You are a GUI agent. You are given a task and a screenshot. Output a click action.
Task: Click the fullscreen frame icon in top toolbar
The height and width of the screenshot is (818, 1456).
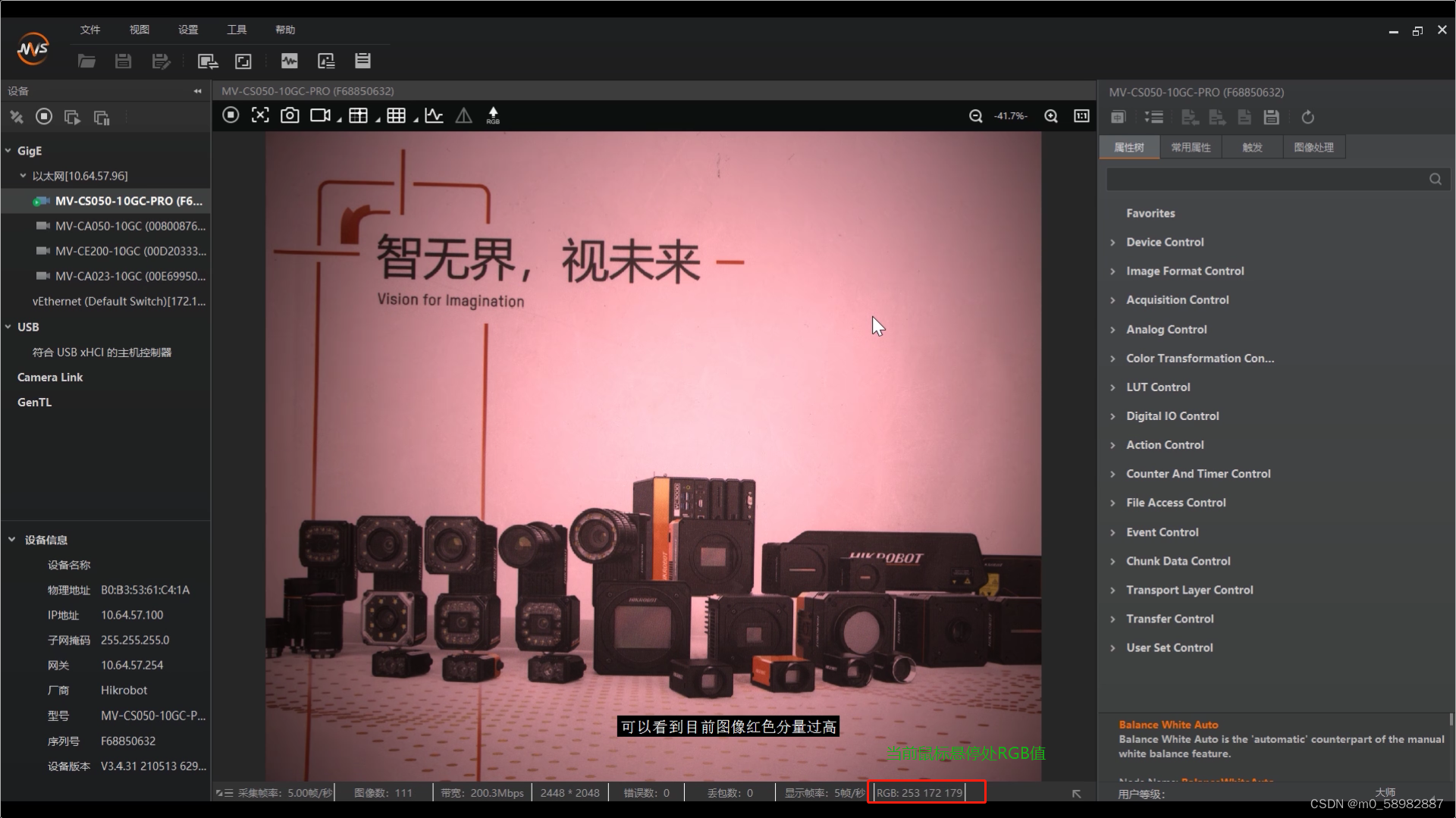[x=243, y=61]
